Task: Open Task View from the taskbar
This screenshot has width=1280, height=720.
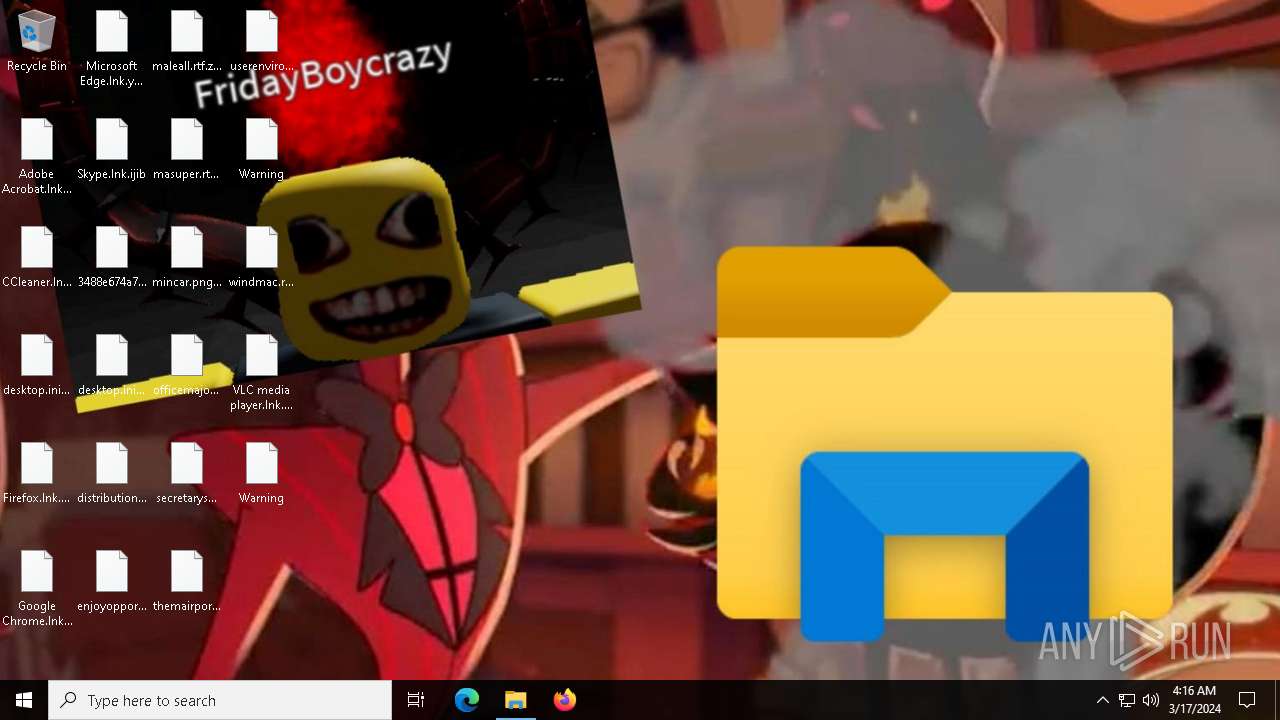Action: click(416, 700)
